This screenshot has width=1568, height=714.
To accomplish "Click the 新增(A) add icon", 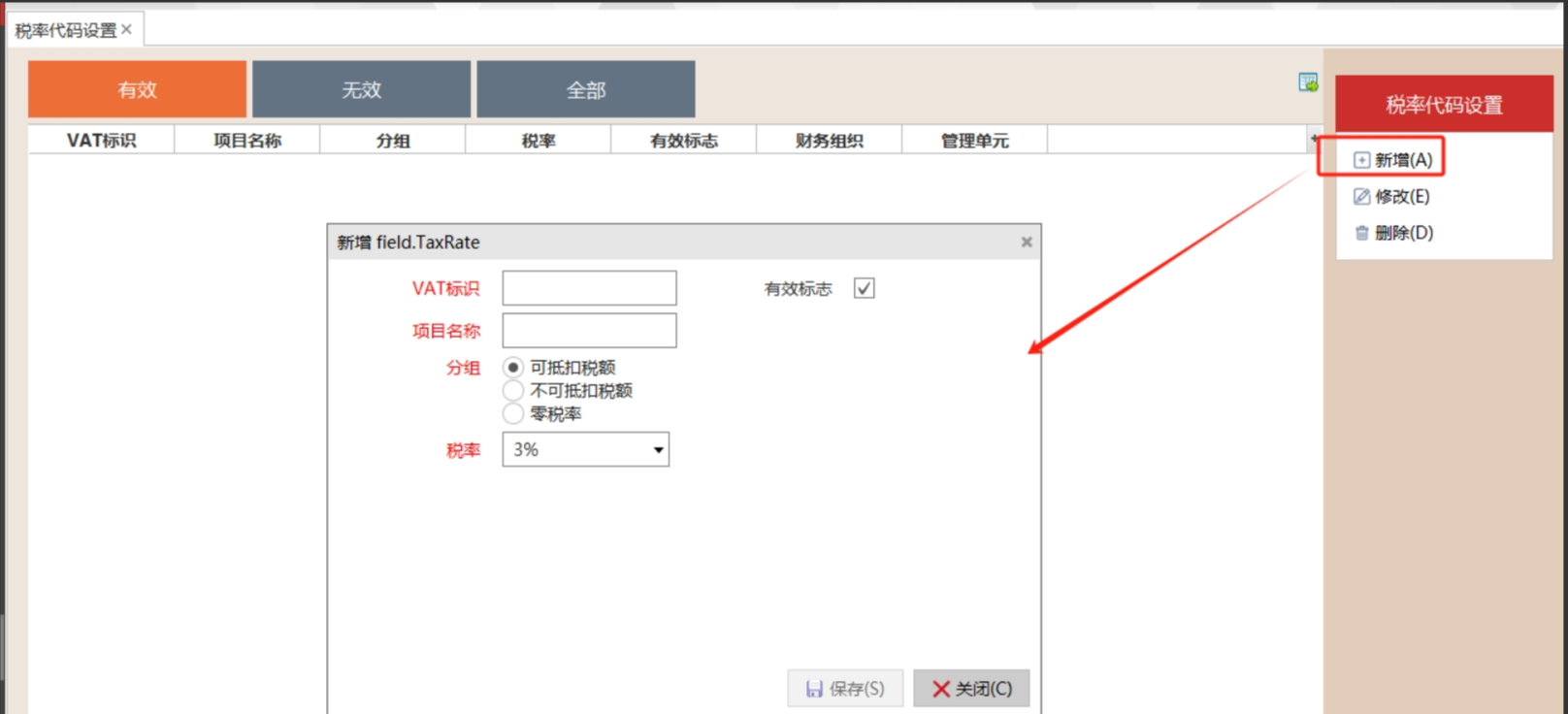I will (1361, 160).
